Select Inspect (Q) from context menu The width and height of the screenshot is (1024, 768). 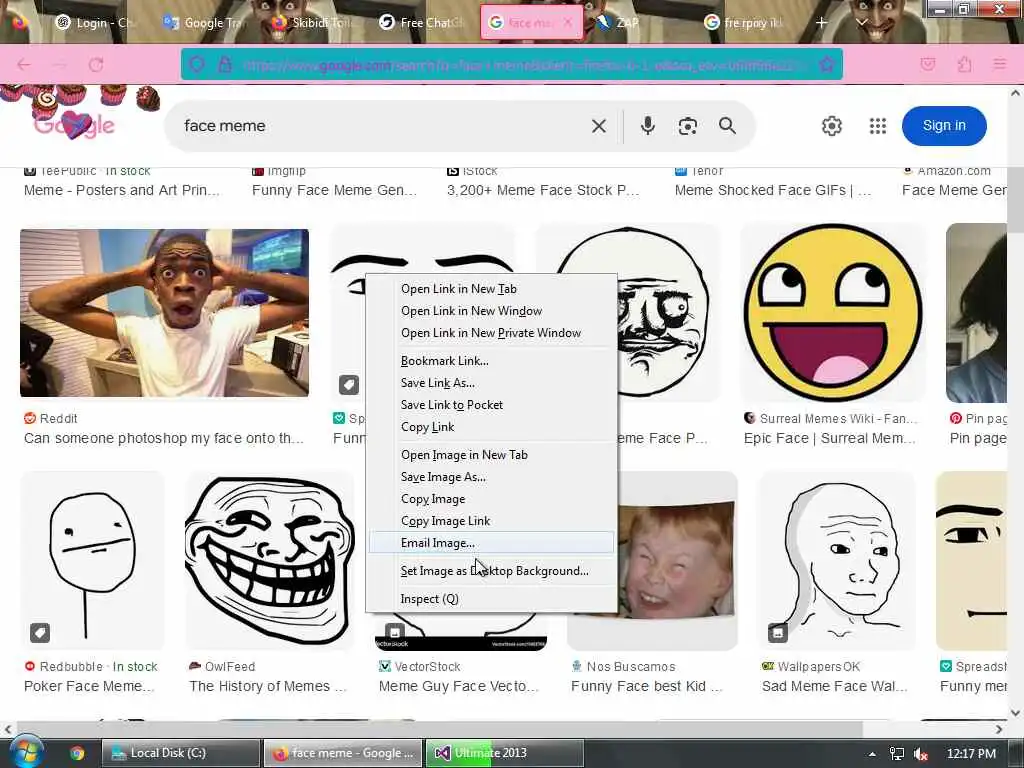(x=491, y=599)
